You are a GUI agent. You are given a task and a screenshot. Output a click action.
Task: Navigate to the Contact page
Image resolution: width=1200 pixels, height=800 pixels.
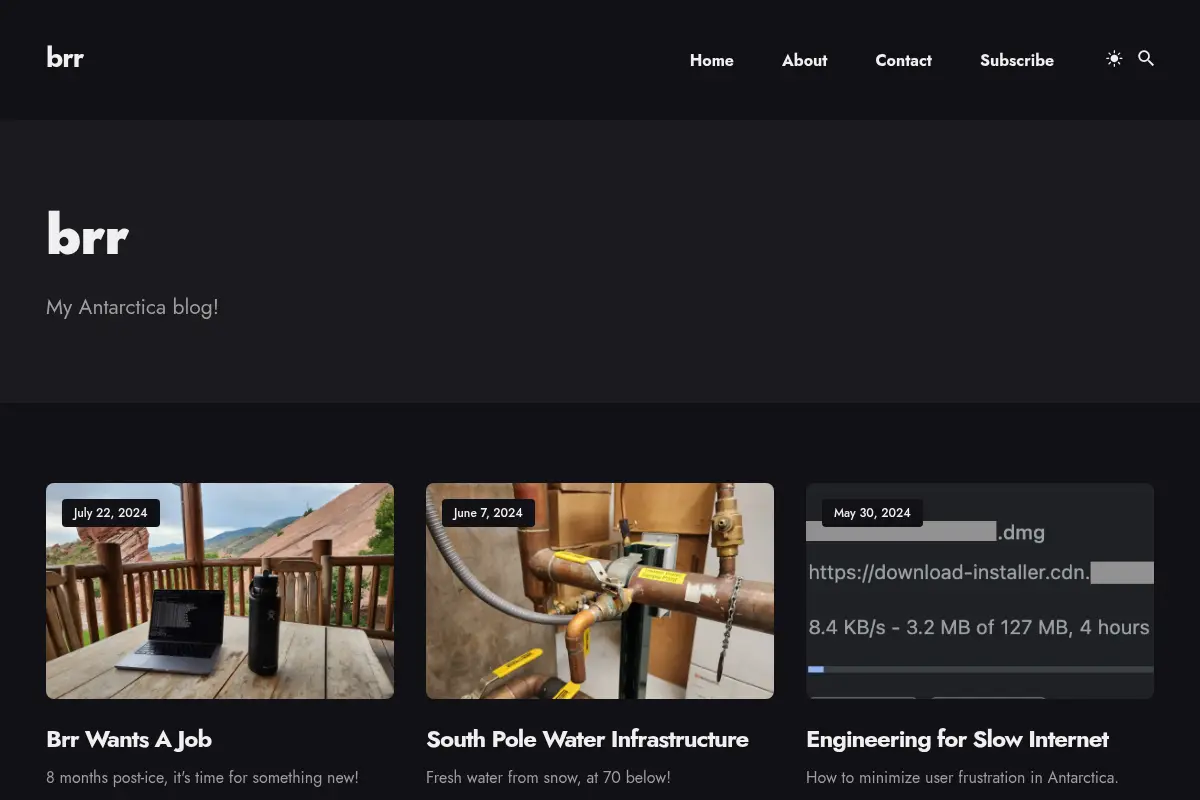(x=904, y=60)
